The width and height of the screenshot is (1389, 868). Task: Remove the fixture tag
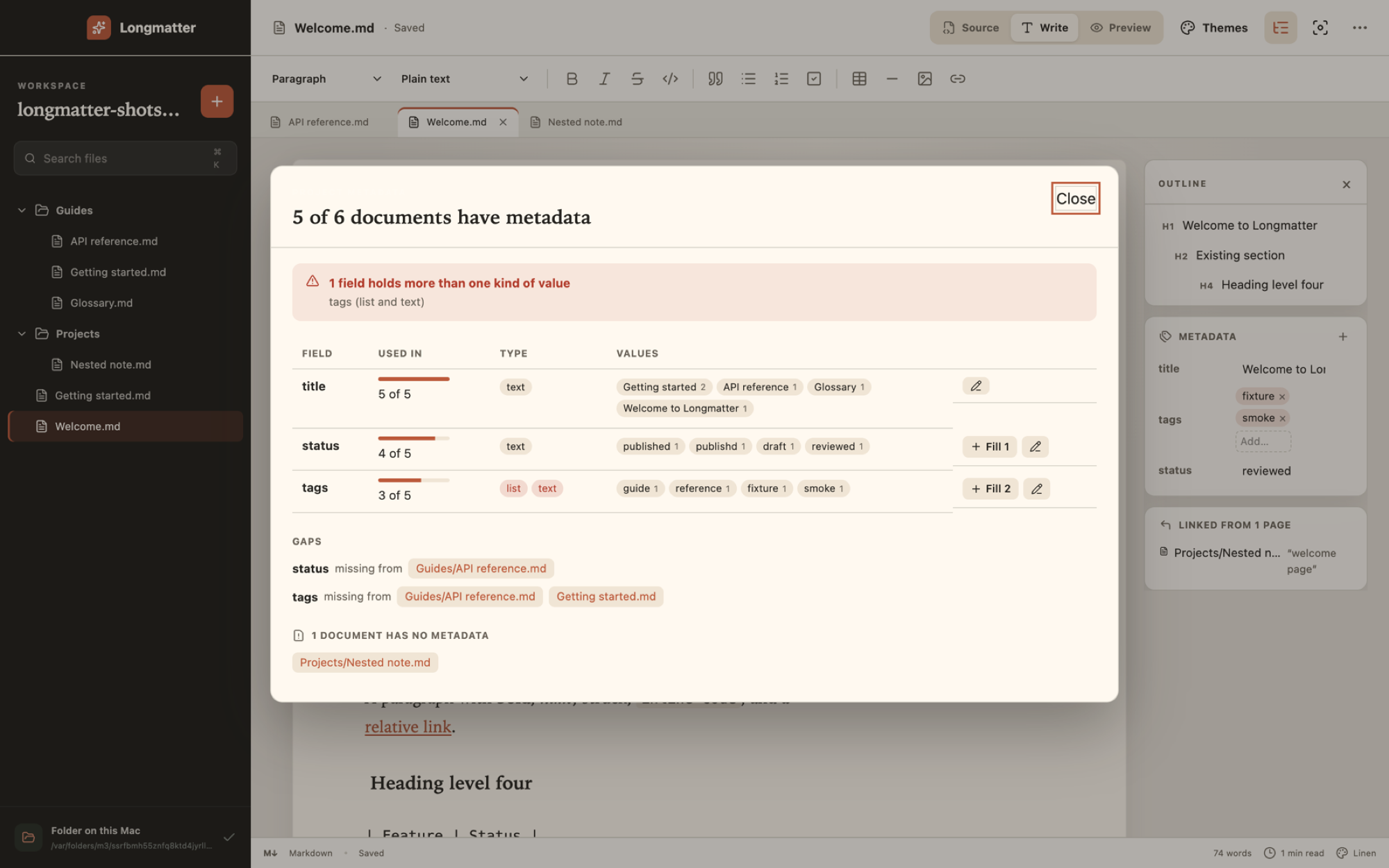[1282, 397]
